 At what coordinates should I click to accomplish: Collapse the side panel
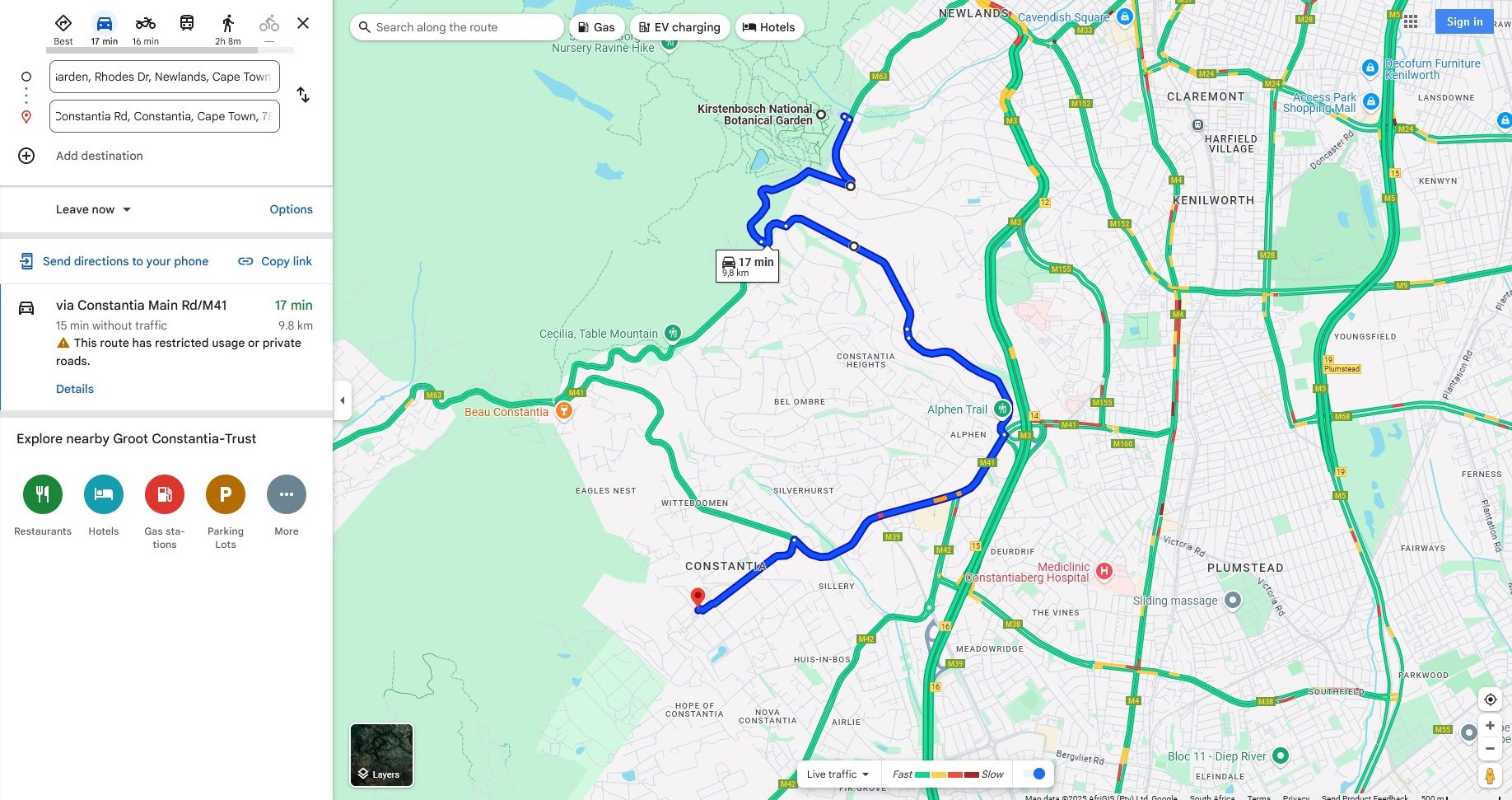[x=343, y=400]
